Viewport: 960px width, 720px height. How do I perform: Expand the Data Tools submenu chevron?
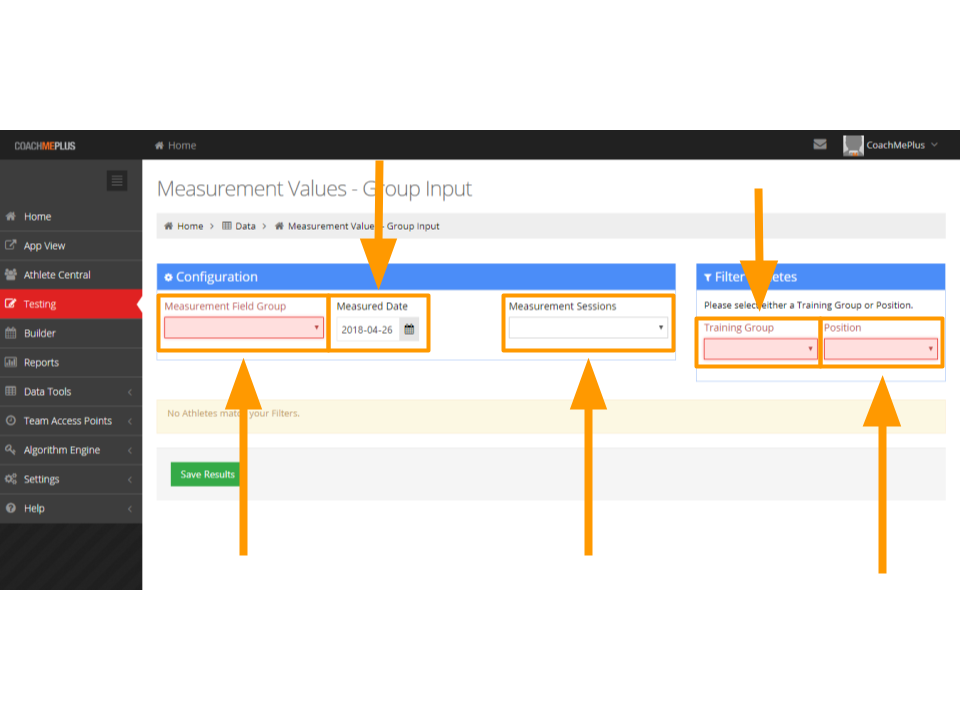pos(130,392)
